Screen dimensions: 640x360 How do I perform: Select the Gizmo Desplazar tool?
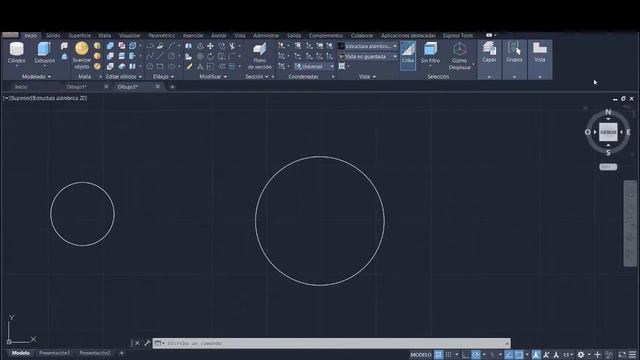460,56
